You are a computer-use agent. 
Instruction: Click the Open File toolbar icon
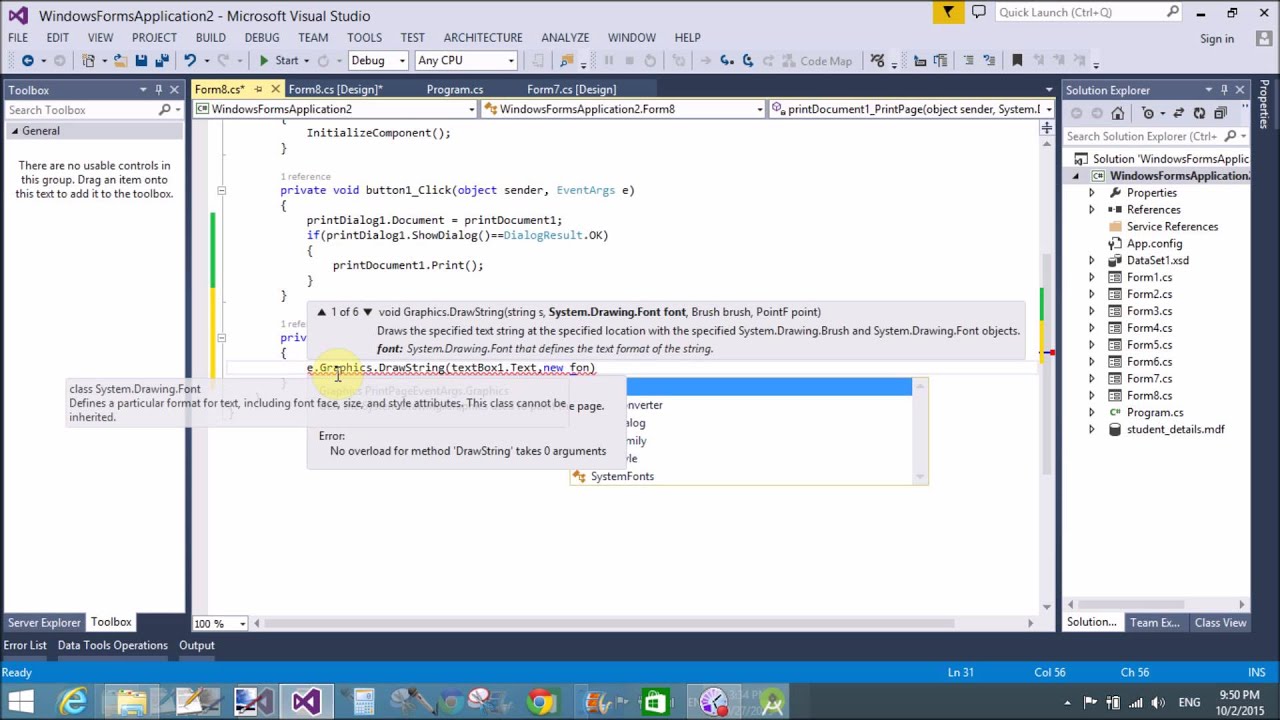click(119, 61)
